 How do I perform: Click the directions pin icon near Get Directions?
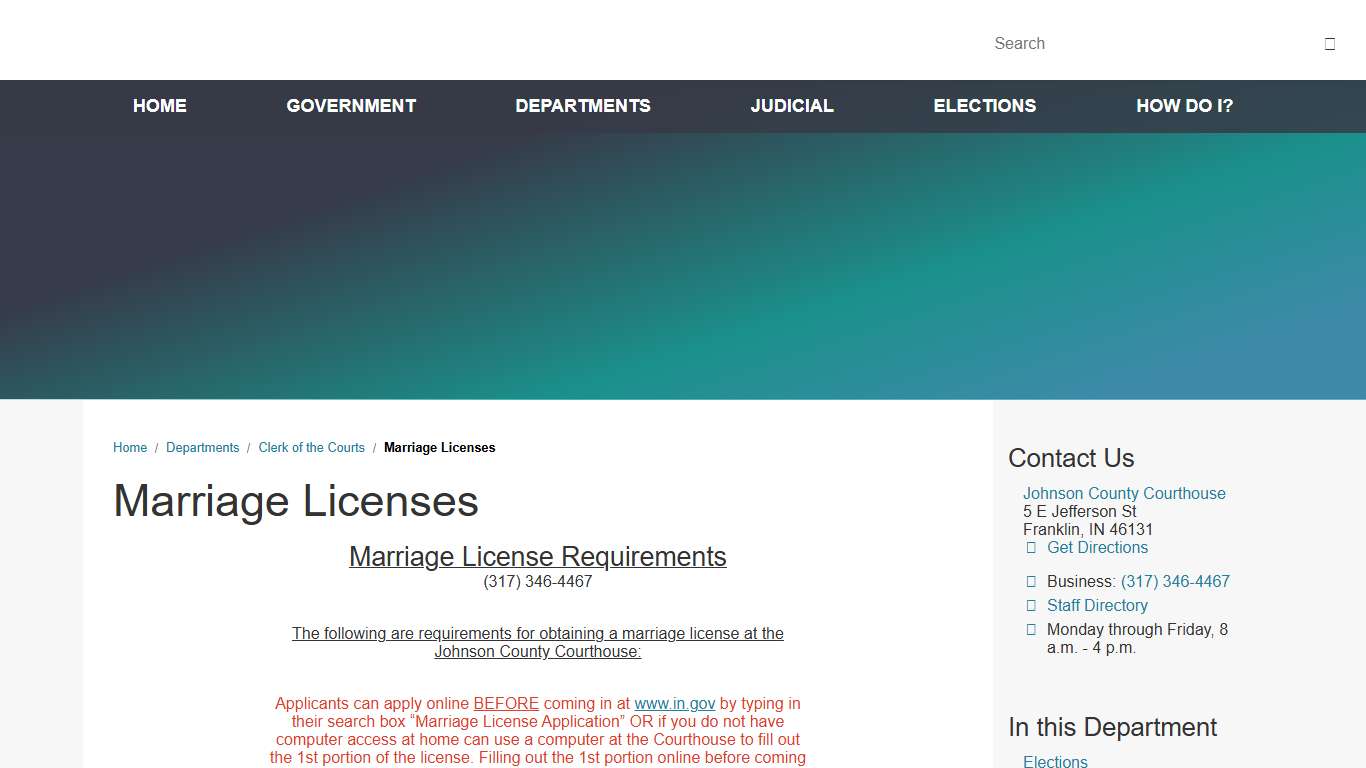click(x=1030, y=547)
